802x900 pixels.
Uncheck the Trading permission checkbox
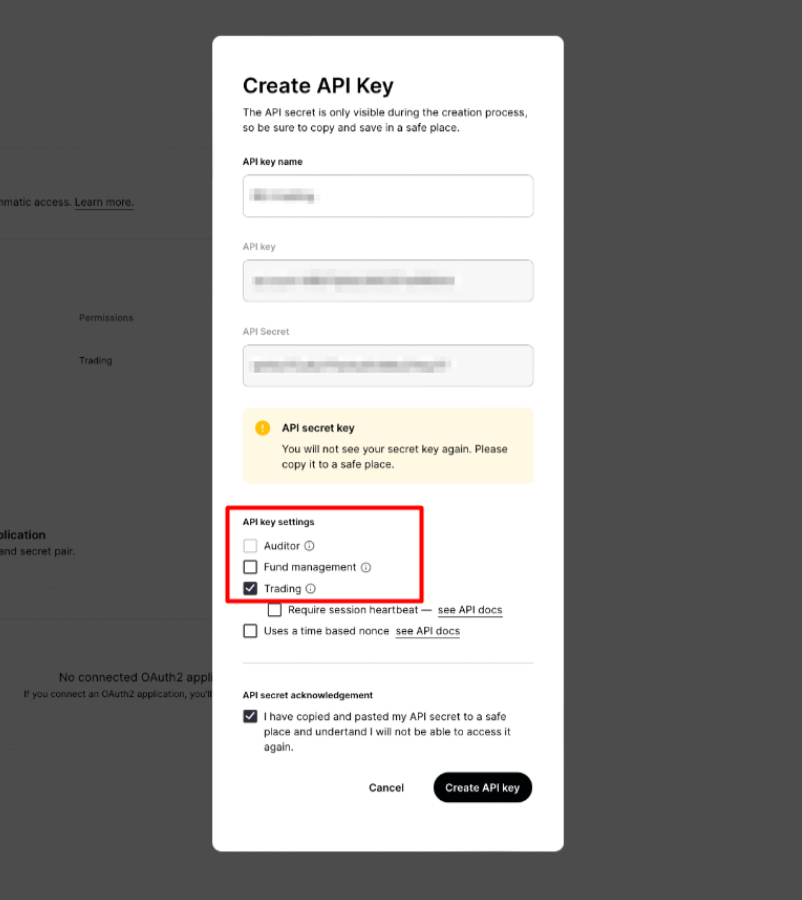pos(250,589)
